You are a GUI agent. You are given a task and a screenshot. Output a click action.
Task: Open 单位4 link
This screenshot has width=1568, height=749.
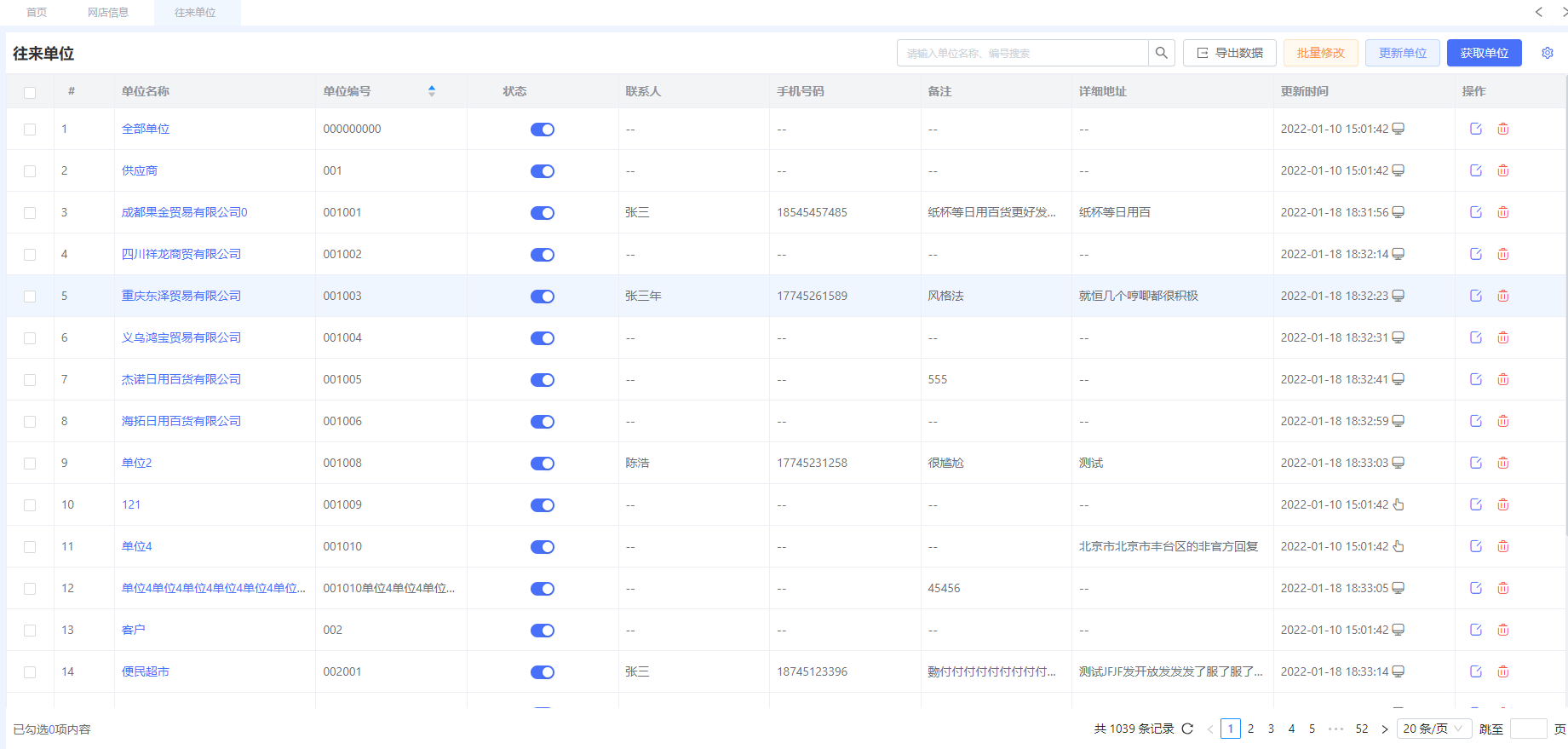coord(136,546)
